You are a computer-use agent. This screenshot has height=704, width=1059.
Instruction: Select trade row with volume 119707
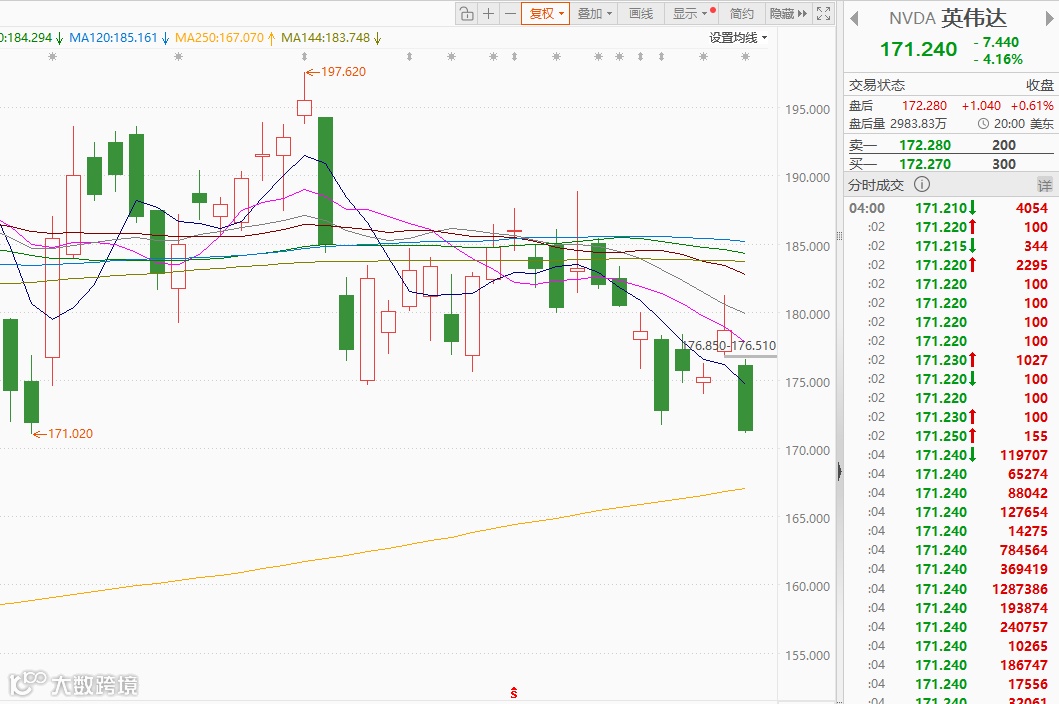[x=949, y=455]
